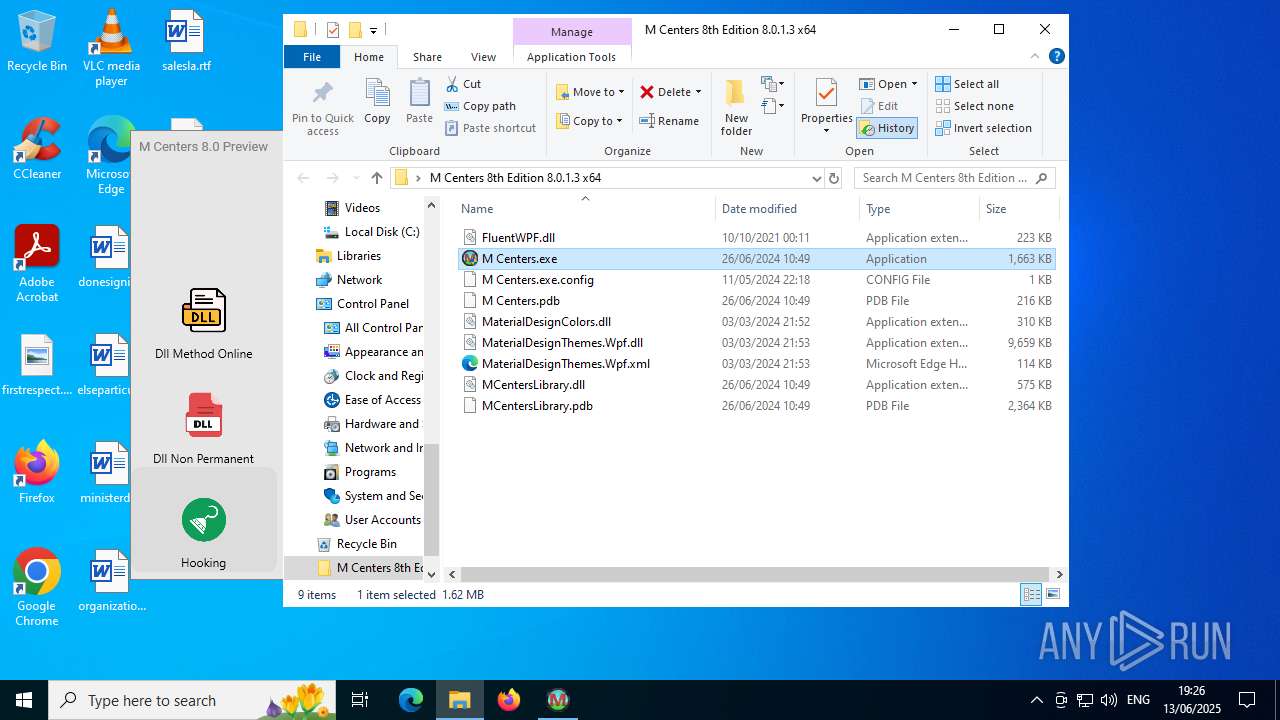Switch to large icons view
Image resolution: width=1280 pixels, height=720 pixels.
click(1052, 595)
